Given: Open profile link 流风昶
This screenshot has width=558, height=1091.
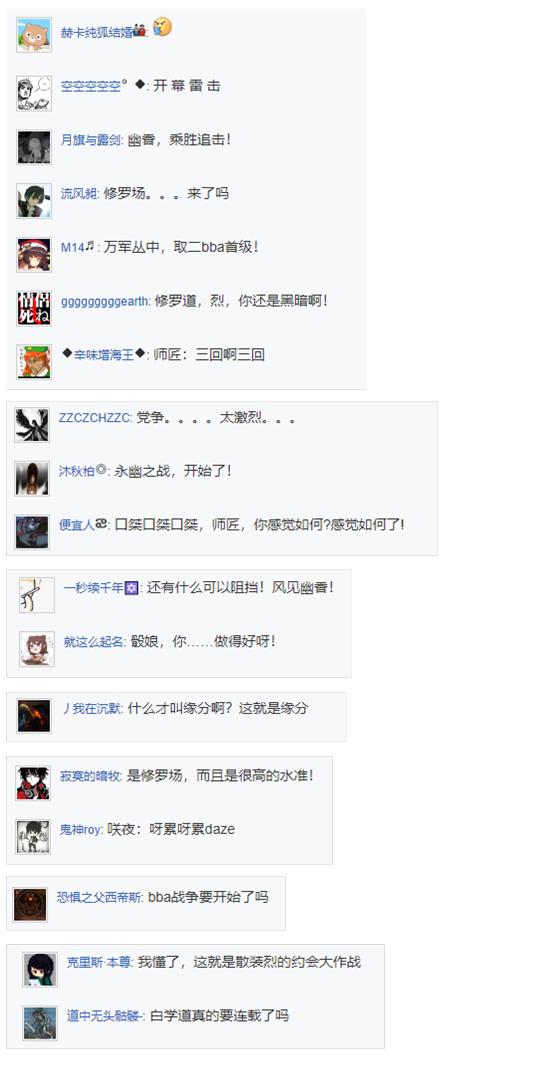Looking at the screenshot, I should coord(79,193).
